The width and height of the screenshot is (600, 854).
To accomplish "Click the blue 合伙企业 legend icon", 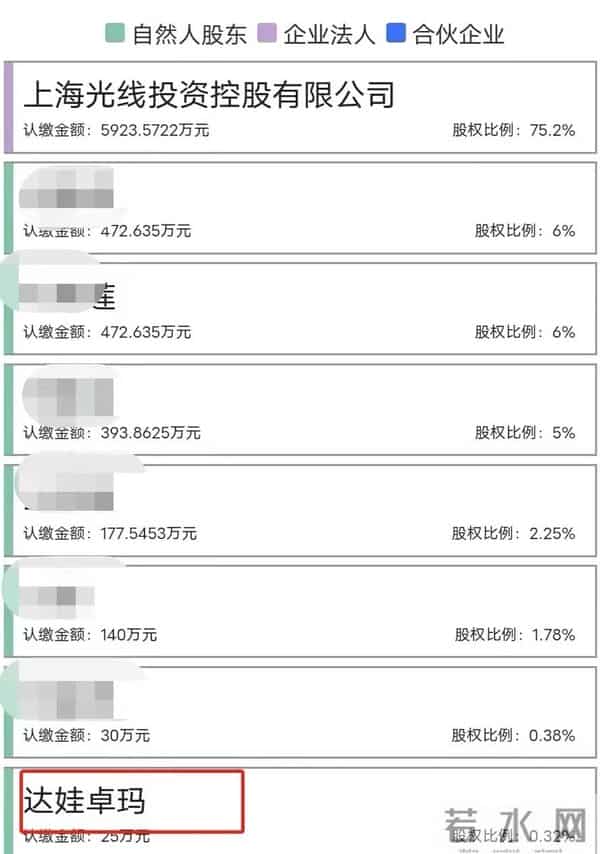I will coord(394,34).
